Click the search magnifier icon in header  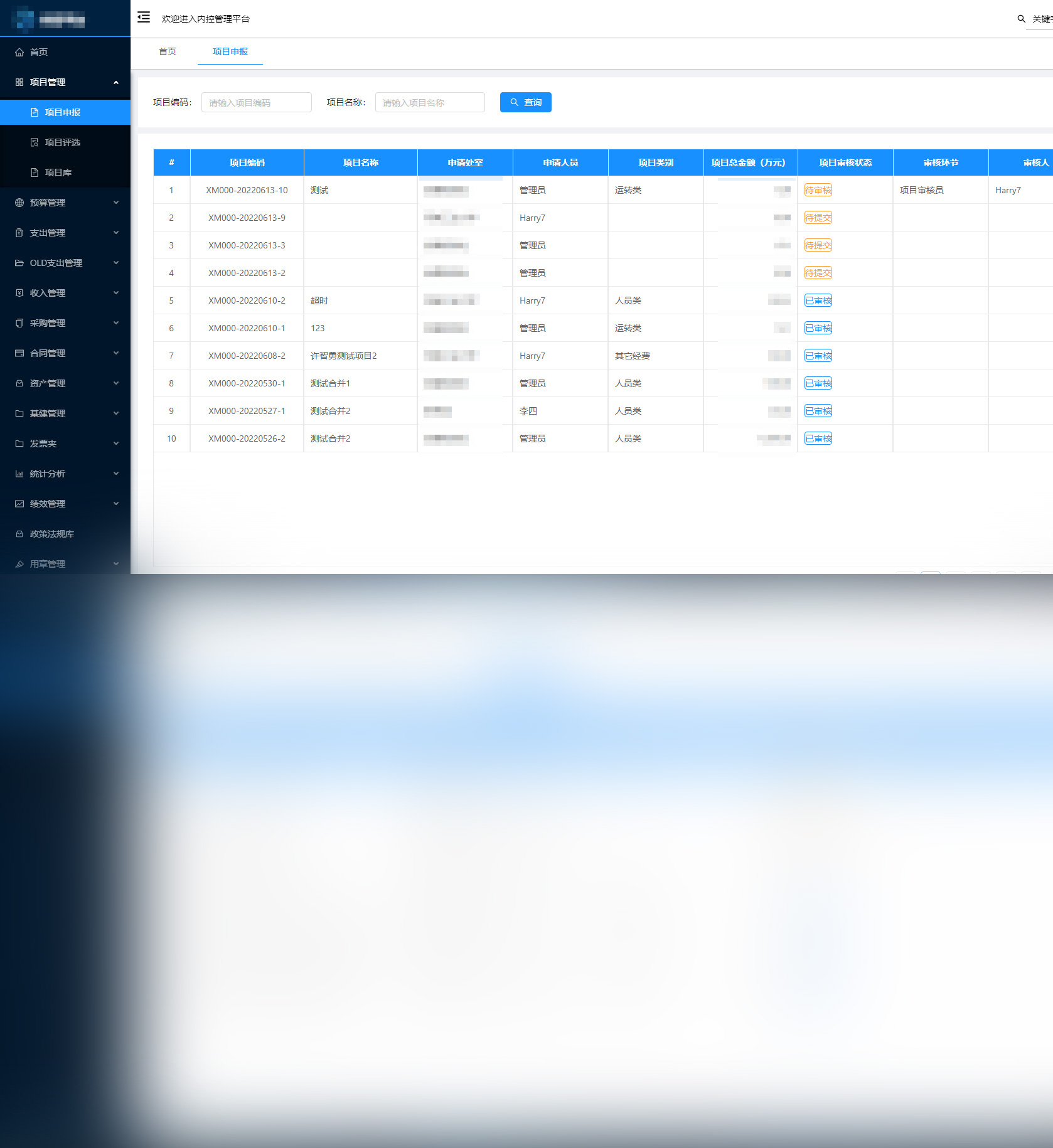coord(1021,19)
